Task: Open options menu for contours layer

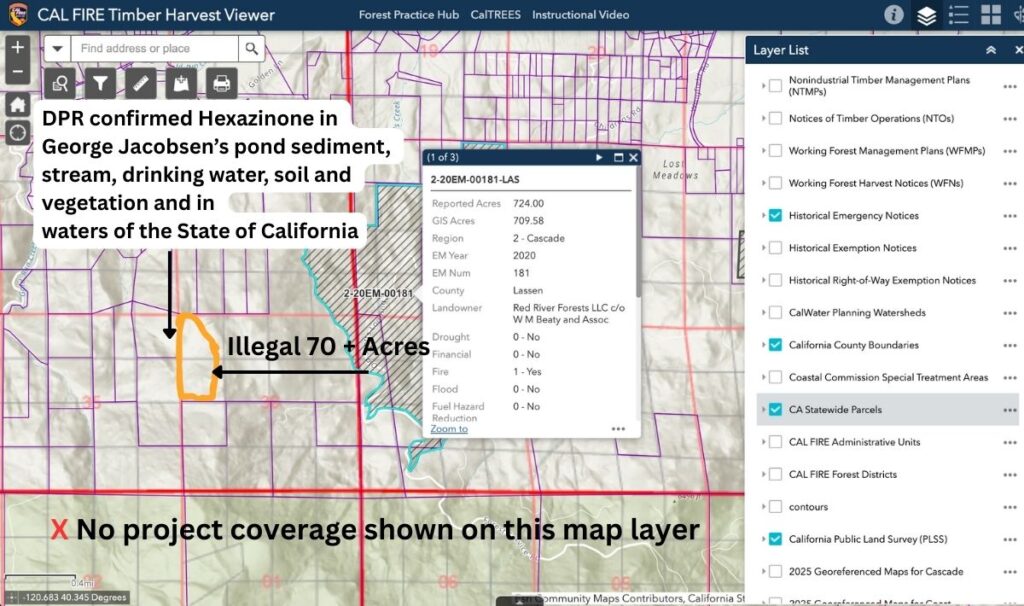Action: coord(1010,507)
